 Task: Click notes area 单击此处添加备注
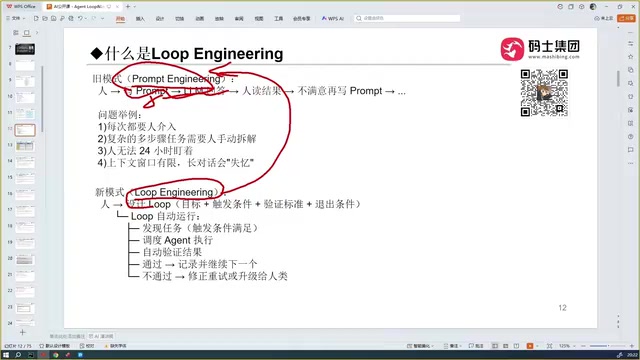click(x=67, y=336)
